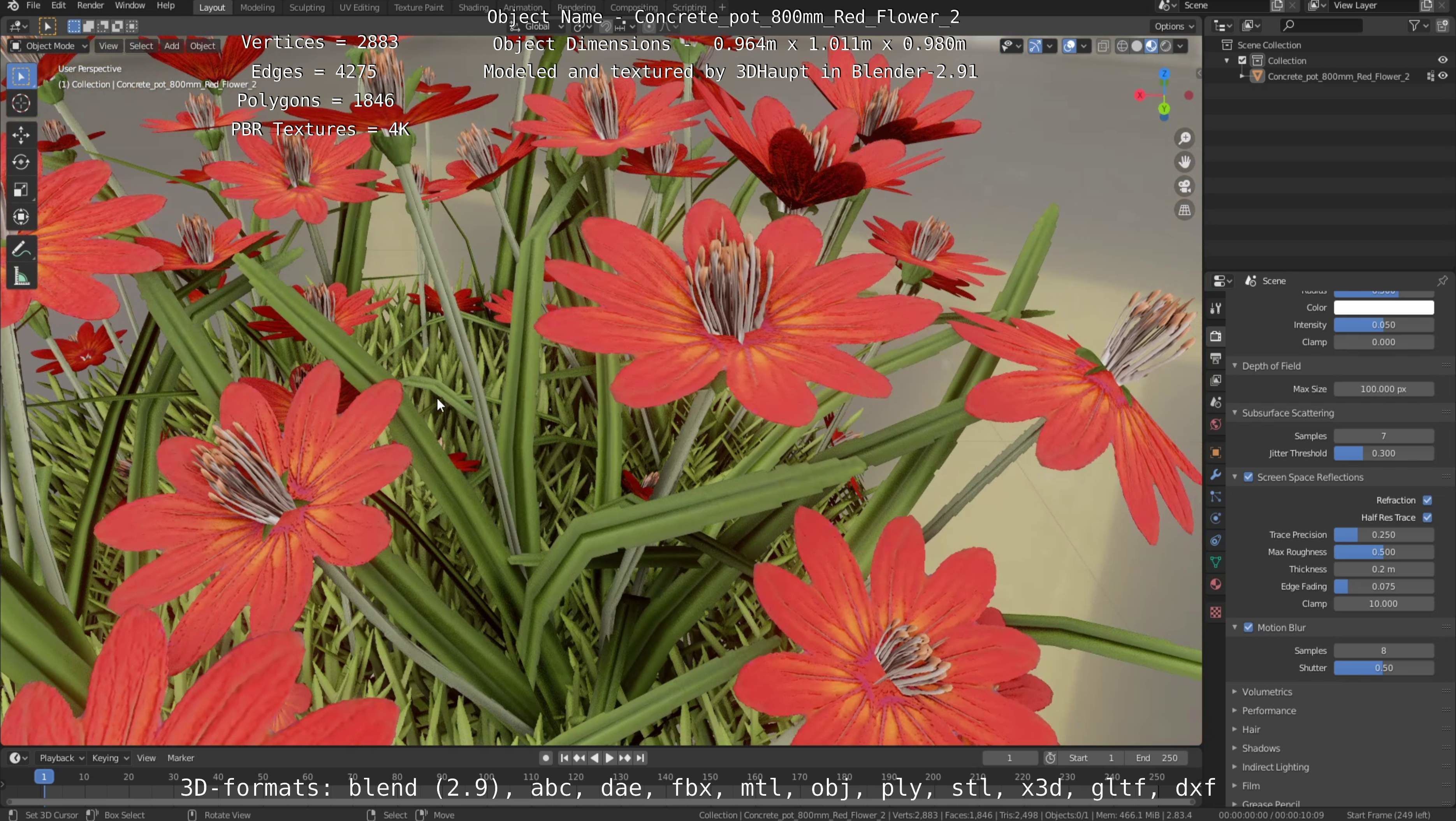Screen dimensions: 1456x821
Task: Select the Scale tool
Action: (x=21, y=189)
